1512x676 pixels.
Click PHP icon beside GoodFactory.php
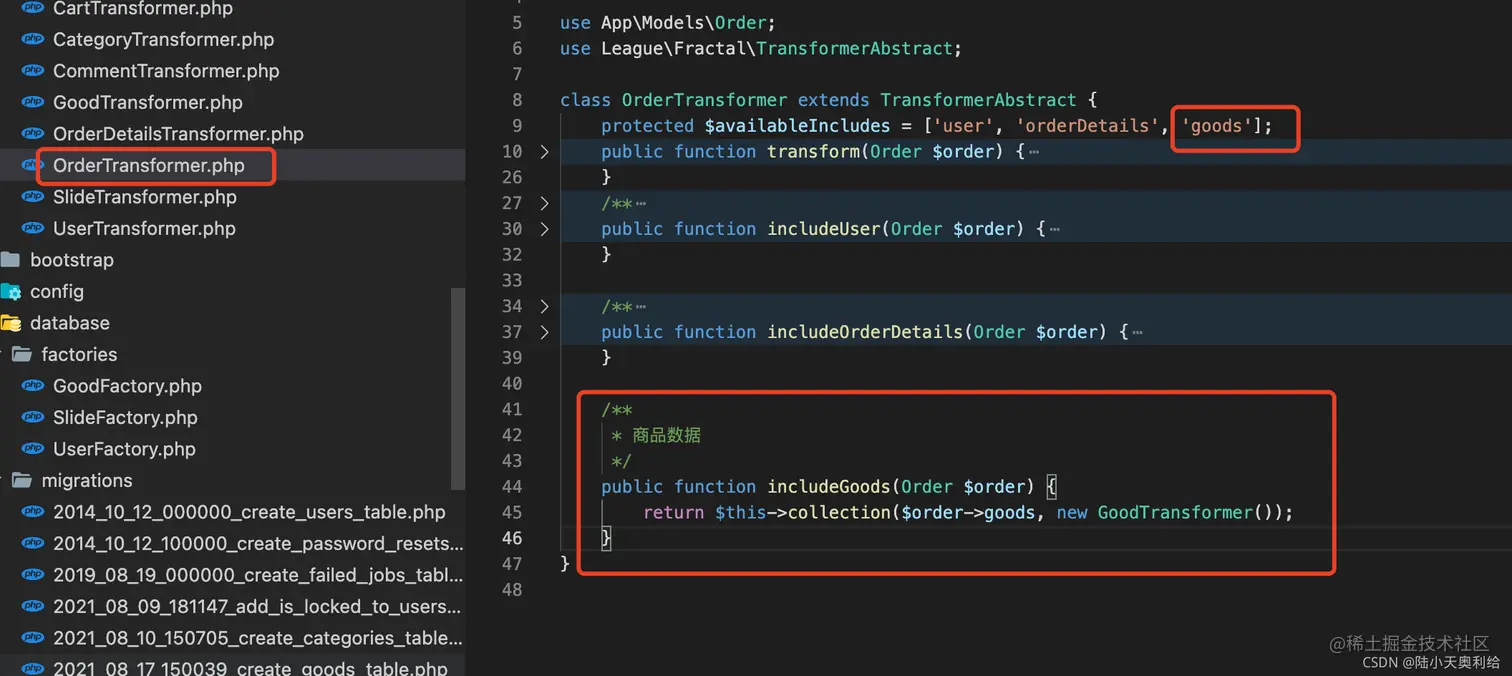click(x=33, y=386)
